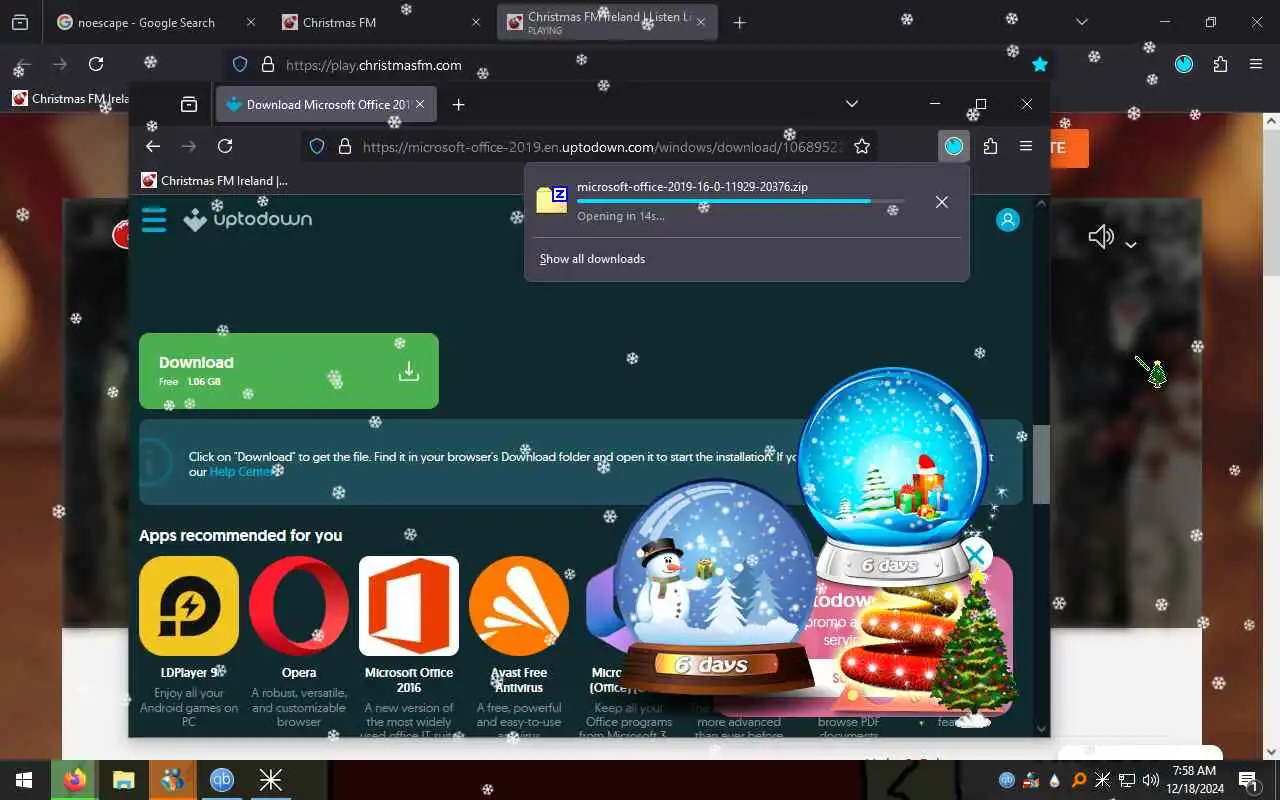
Task: Bookmark the Uptodown page with star
Action: [x=862, y=146]
